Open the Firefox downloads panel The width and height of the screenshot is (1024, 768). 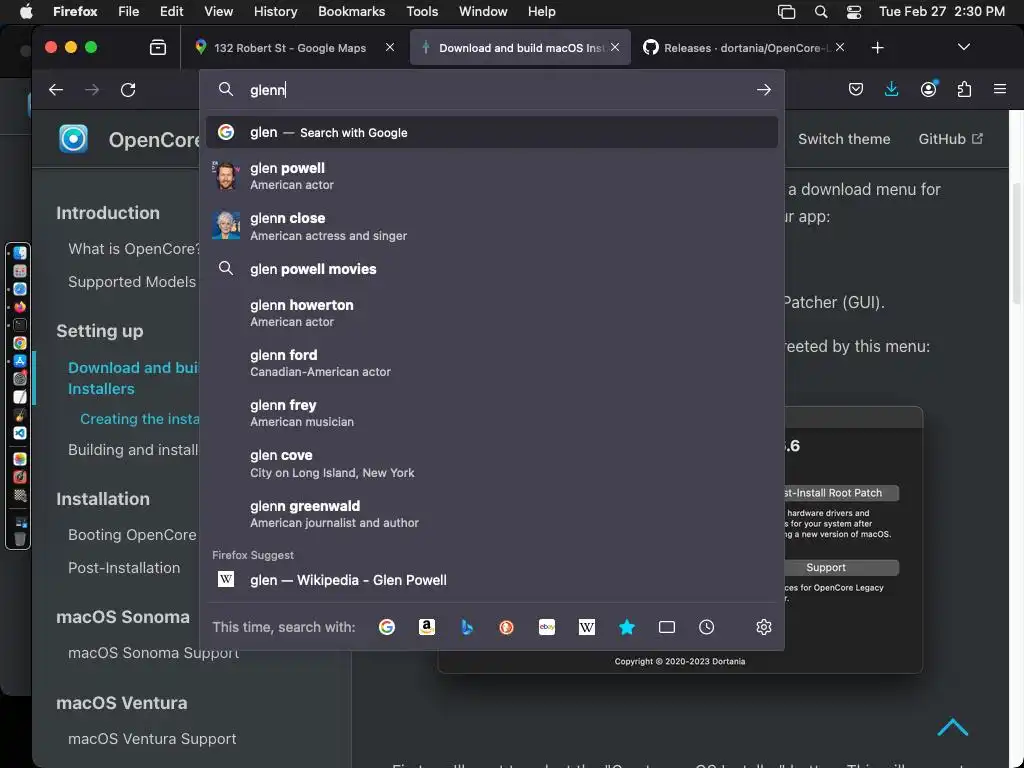click(x=891, y=89)
